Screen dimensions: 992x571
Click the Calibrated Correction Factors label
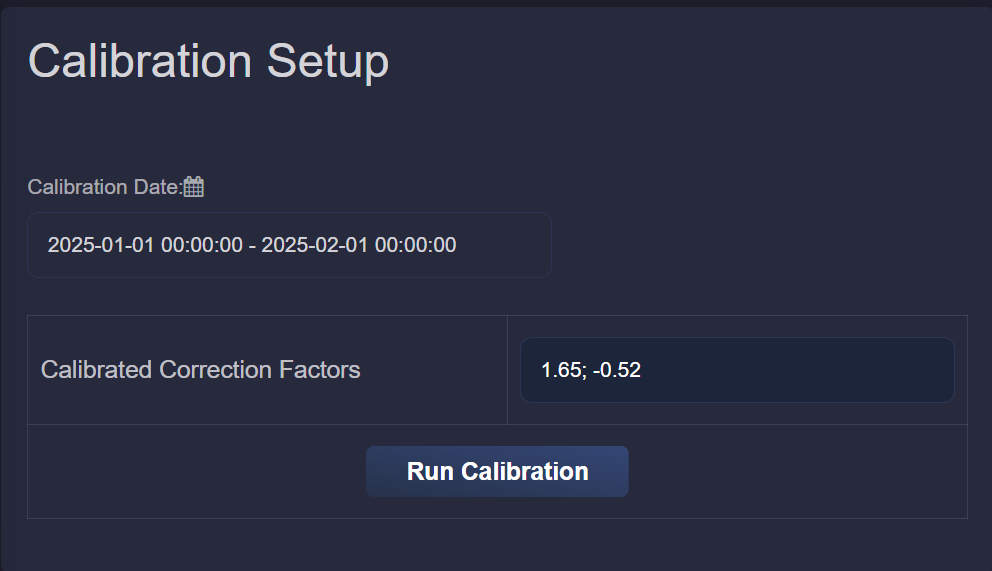pos(201,370)
